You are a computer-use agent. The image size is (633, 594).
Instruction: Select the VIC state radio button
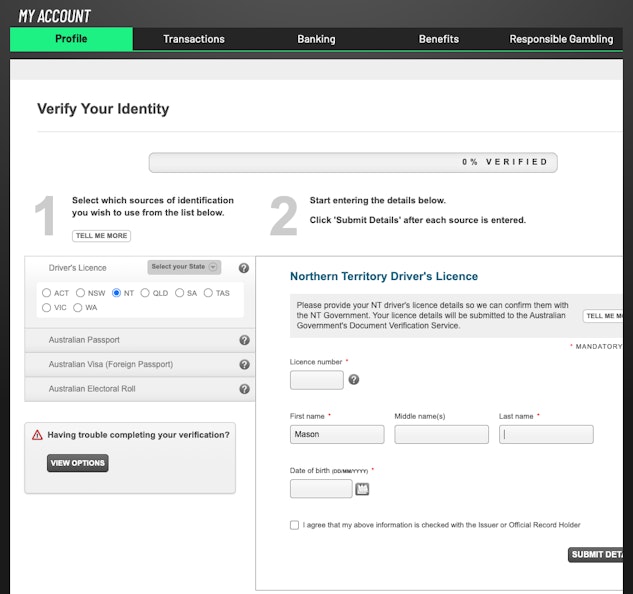point(47,308)
